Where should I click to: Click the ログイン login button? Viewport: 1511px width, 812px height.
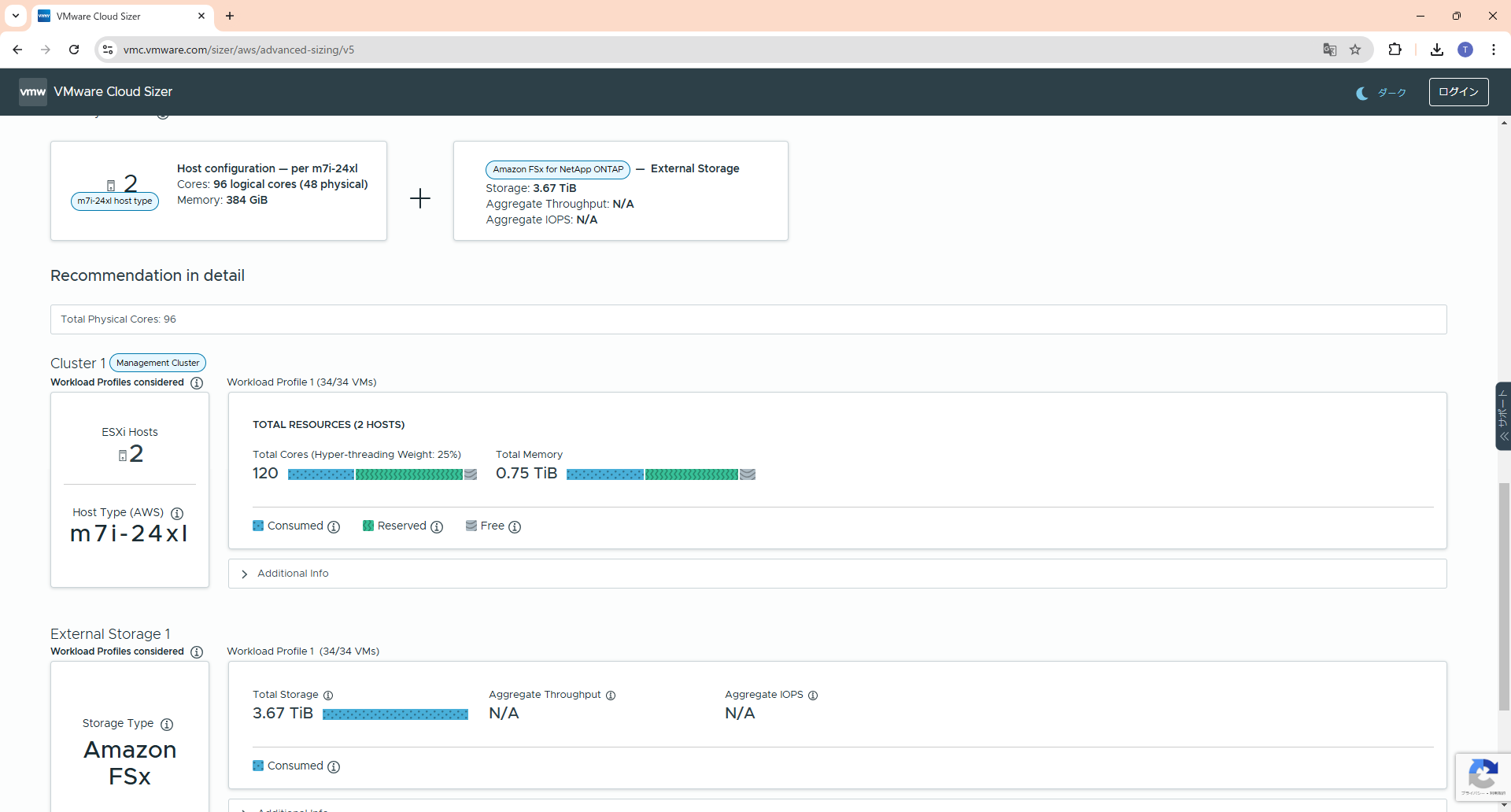coord(1458,92)
